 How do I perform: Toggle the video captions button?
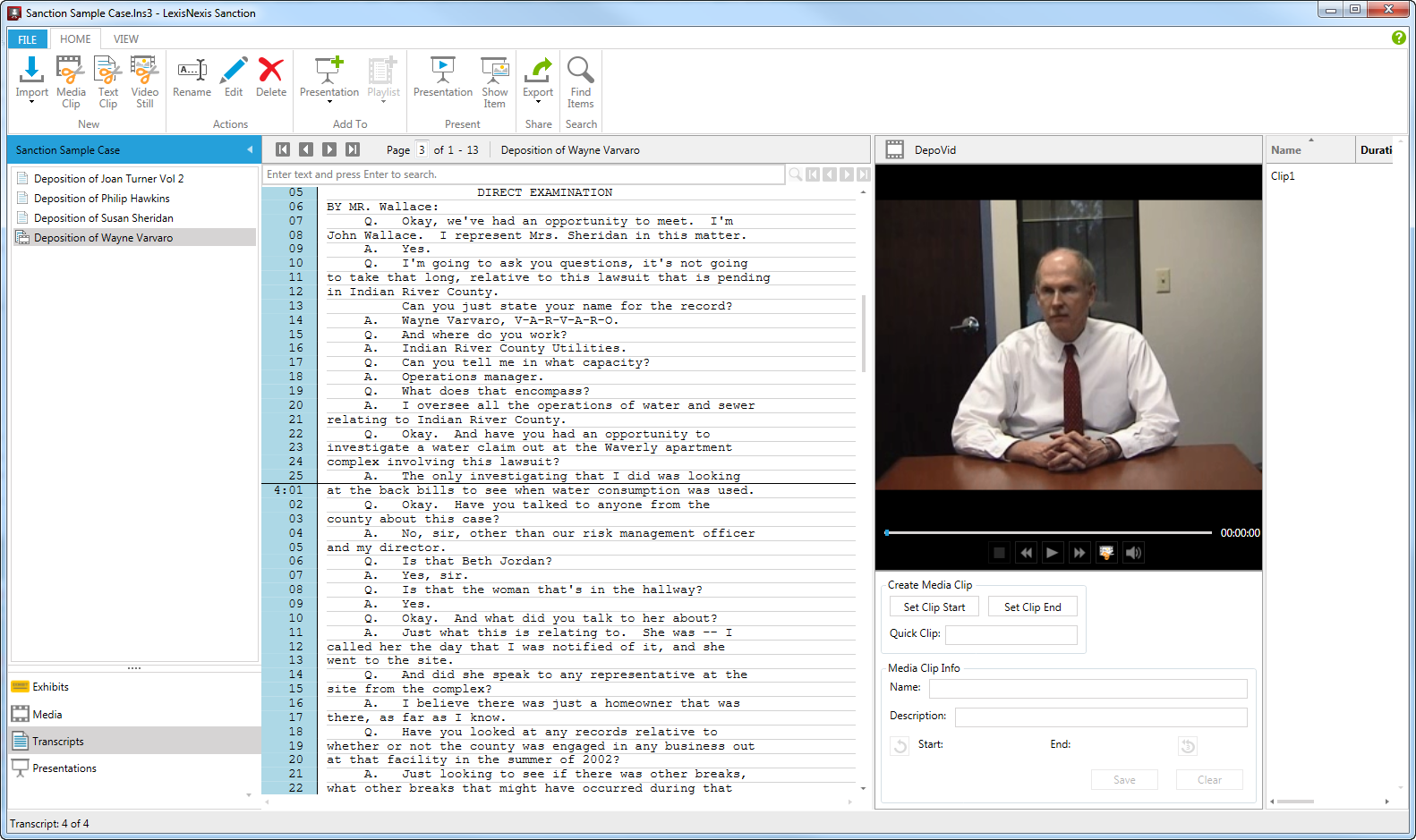(1106, 553)
